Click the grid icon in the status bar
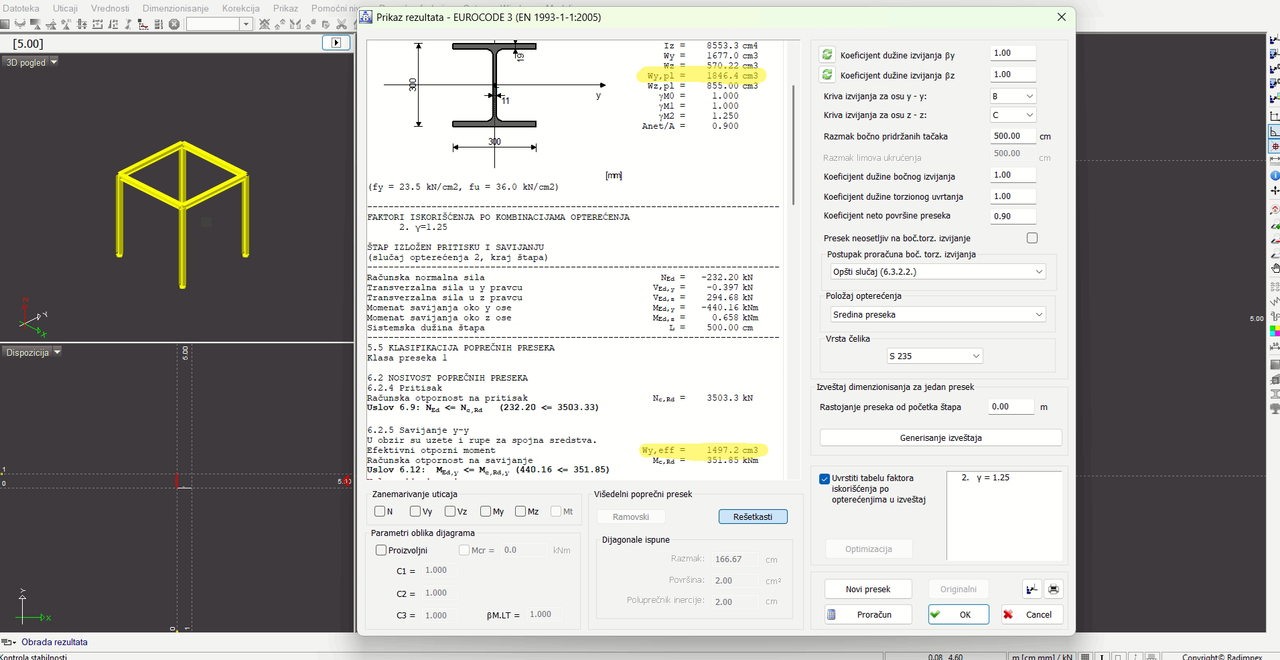 [1085, 656]
